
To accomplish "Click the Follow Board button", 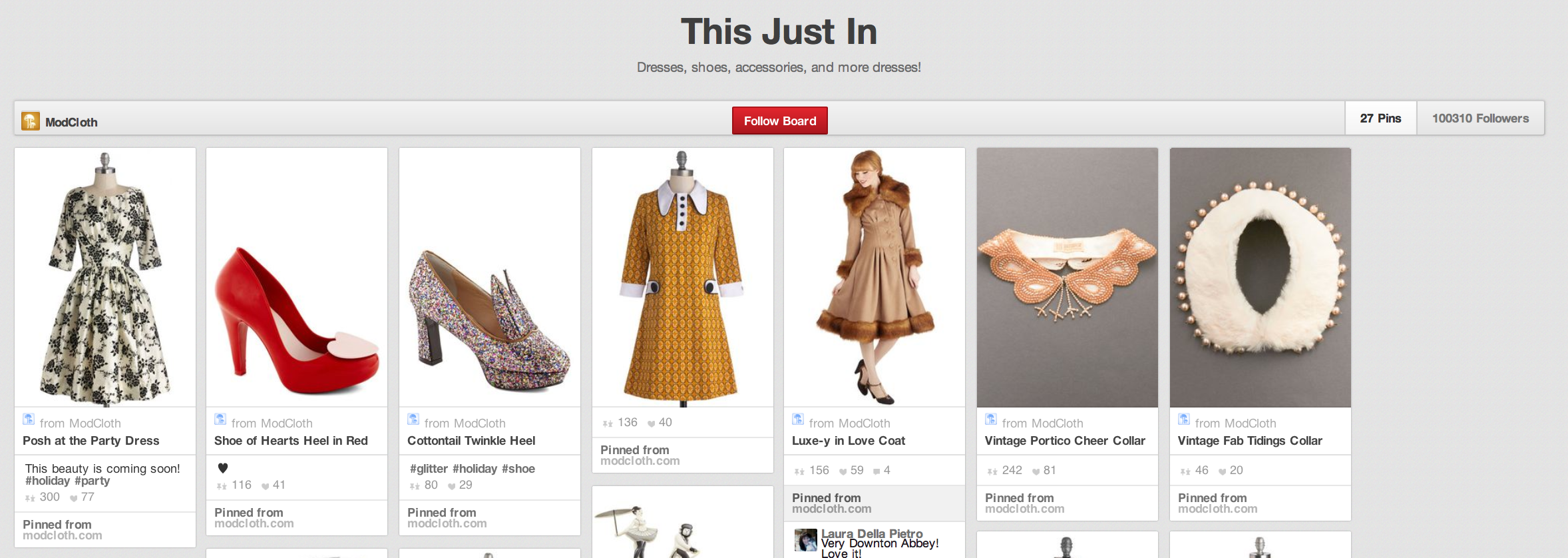I will (779, 121).
